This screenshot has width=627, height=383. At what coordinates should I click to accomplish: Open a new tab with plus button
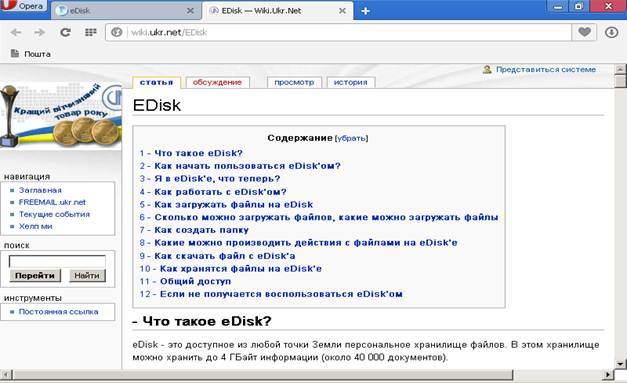(x=365, y=11)
